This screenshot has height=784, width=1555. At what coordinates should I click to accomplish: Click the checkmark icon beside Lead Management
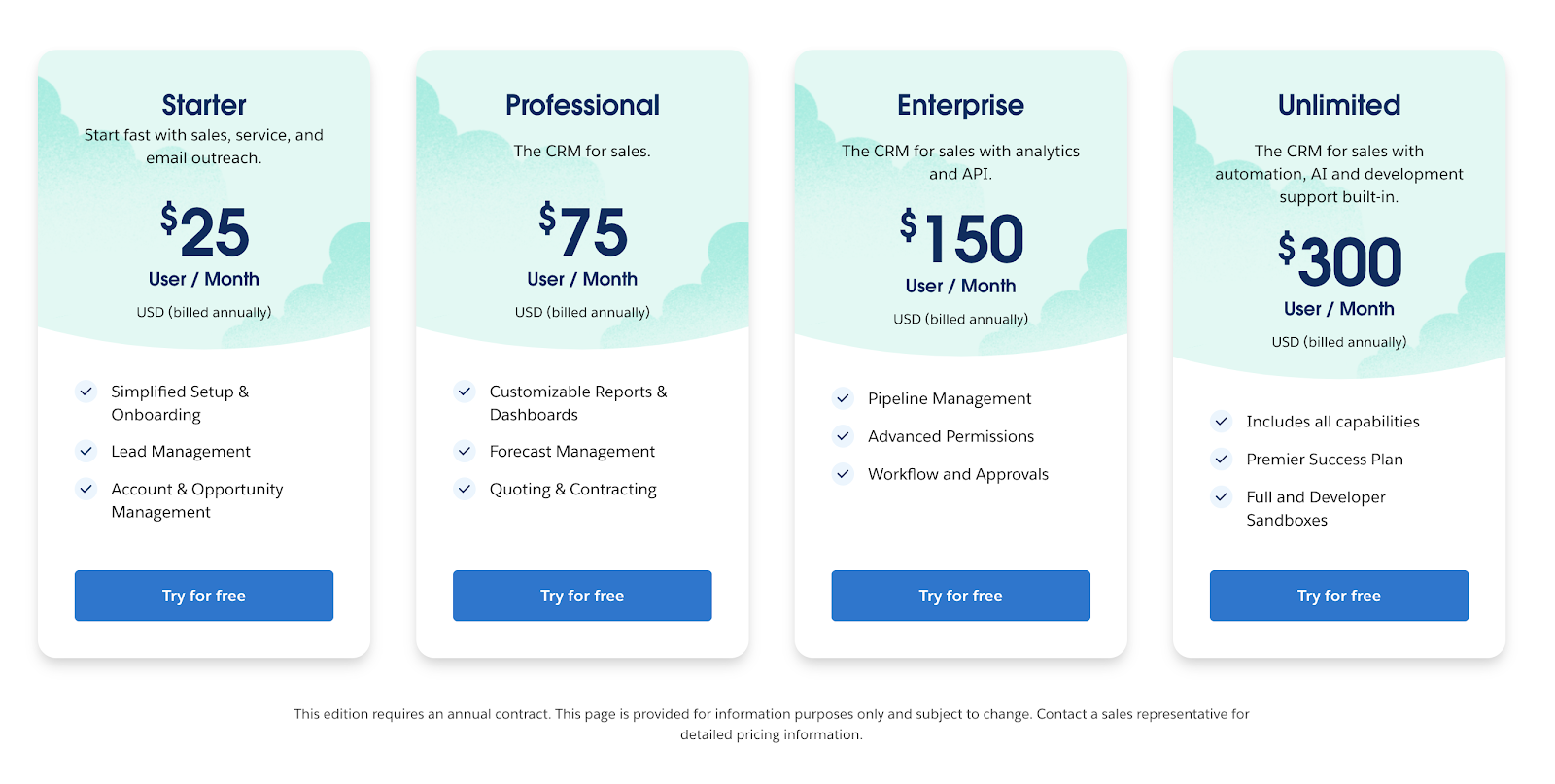click(86, 451)
